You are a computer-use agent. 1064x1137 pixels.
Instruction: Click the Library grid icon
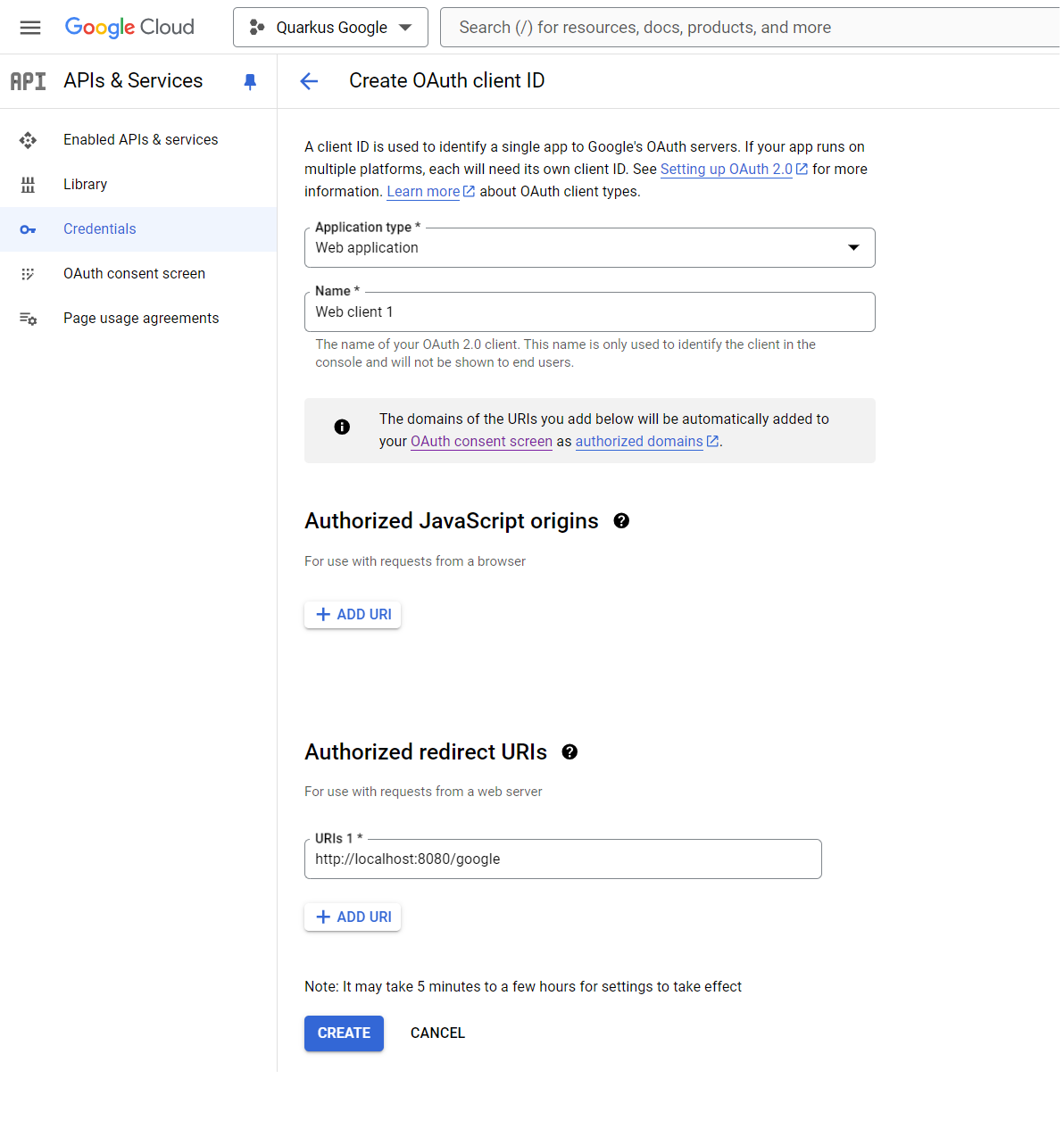pos(29,185)
